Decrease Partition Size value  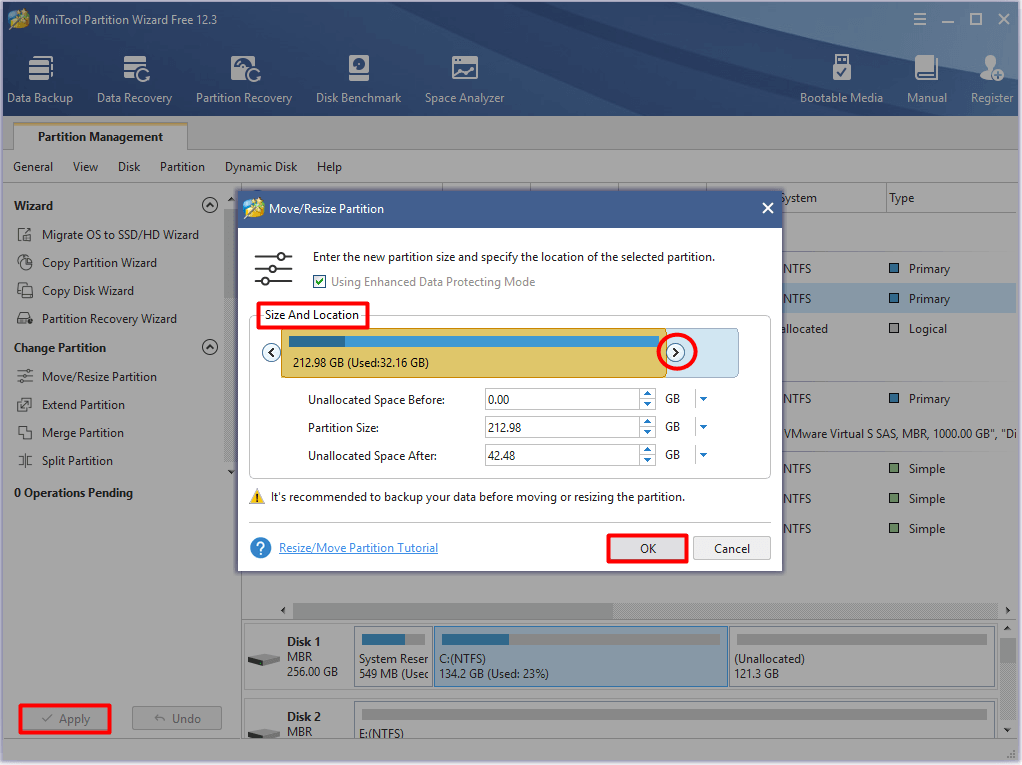[647, 433]
